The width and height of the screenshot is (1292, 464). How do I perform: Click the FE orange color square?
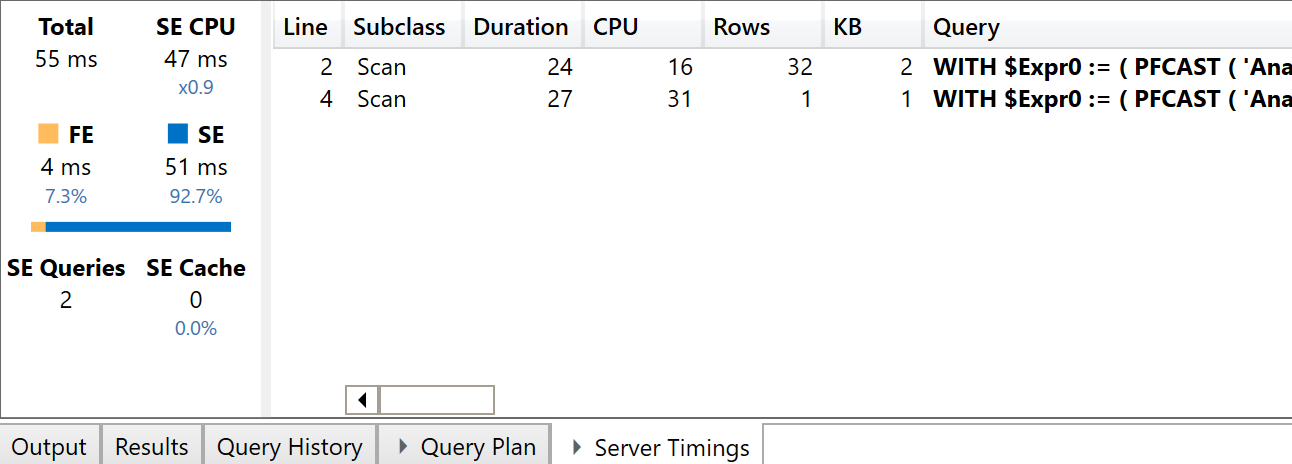[48, 134]
